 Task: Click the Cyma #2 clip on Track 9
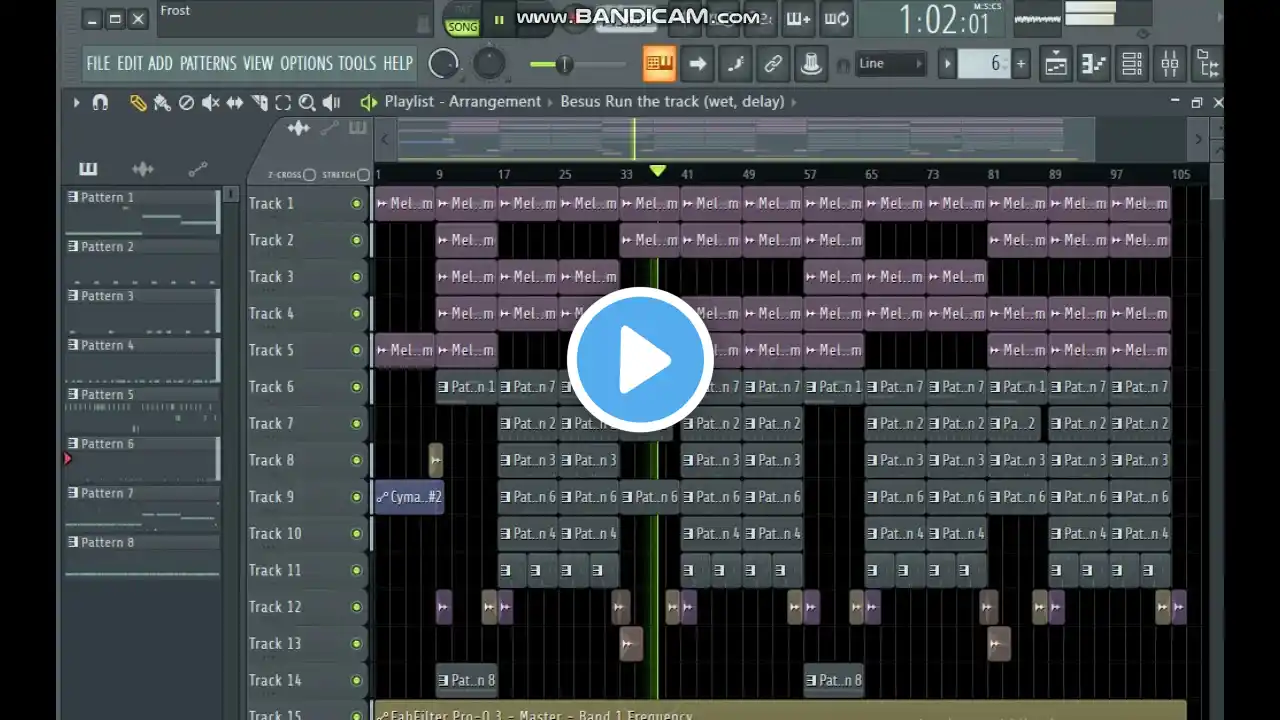click(409, 497)
